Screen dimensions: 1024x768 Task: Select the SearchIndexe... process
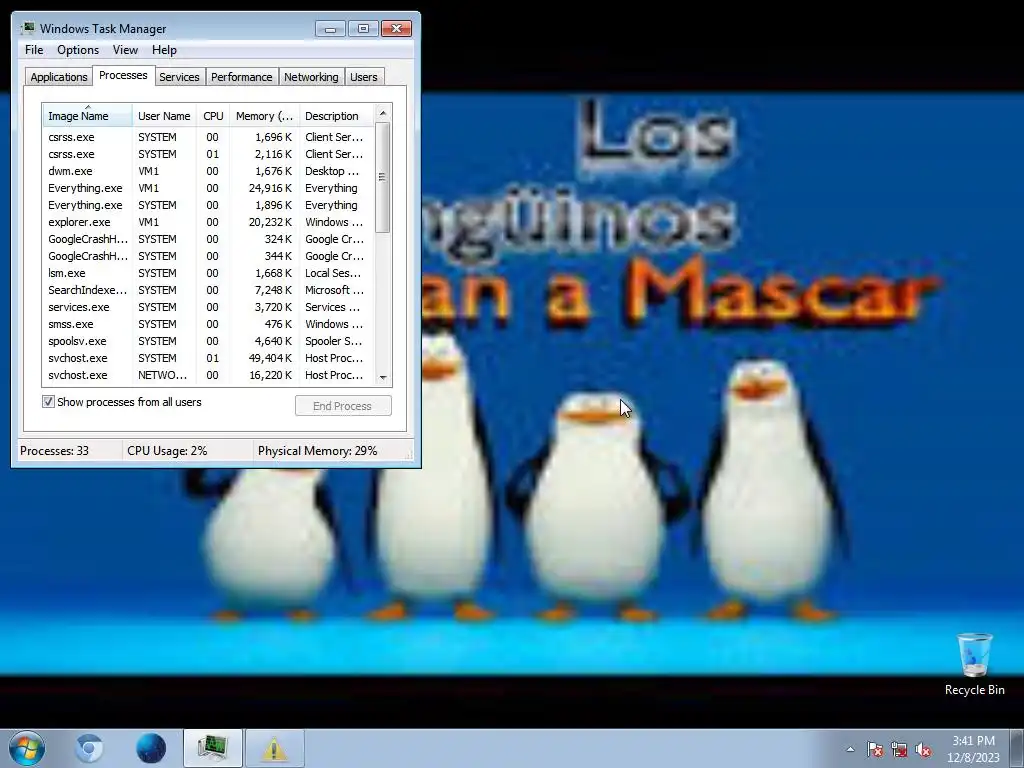[x=208, y=290]
